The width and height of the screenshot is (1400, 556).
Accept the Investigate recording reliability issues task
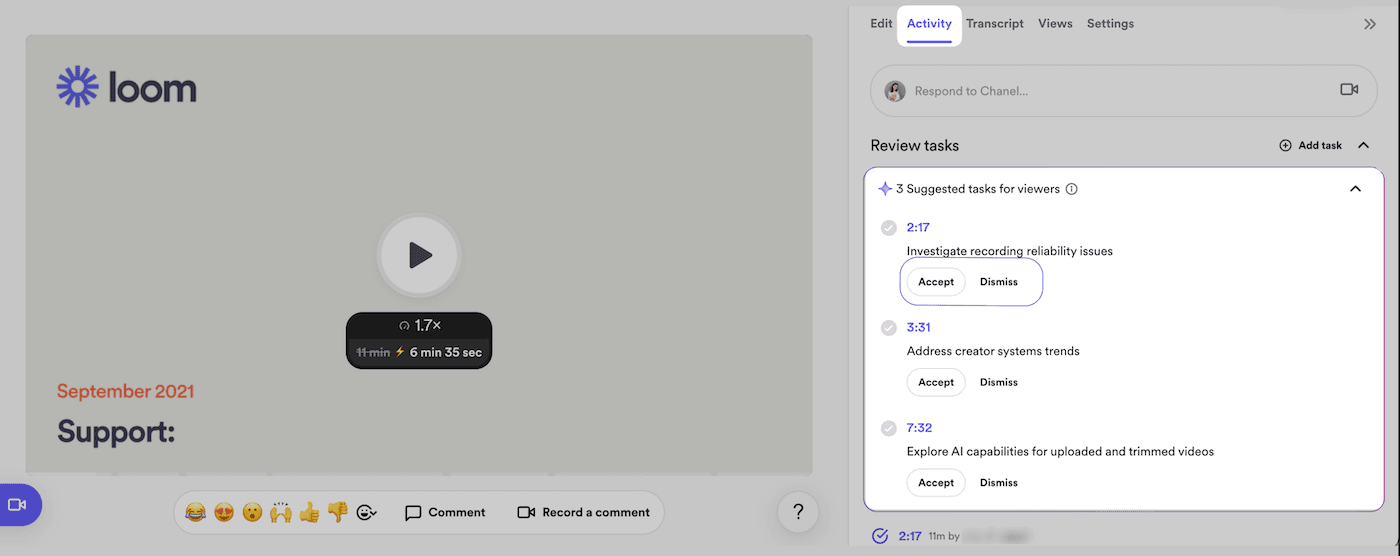pos(936,282)
